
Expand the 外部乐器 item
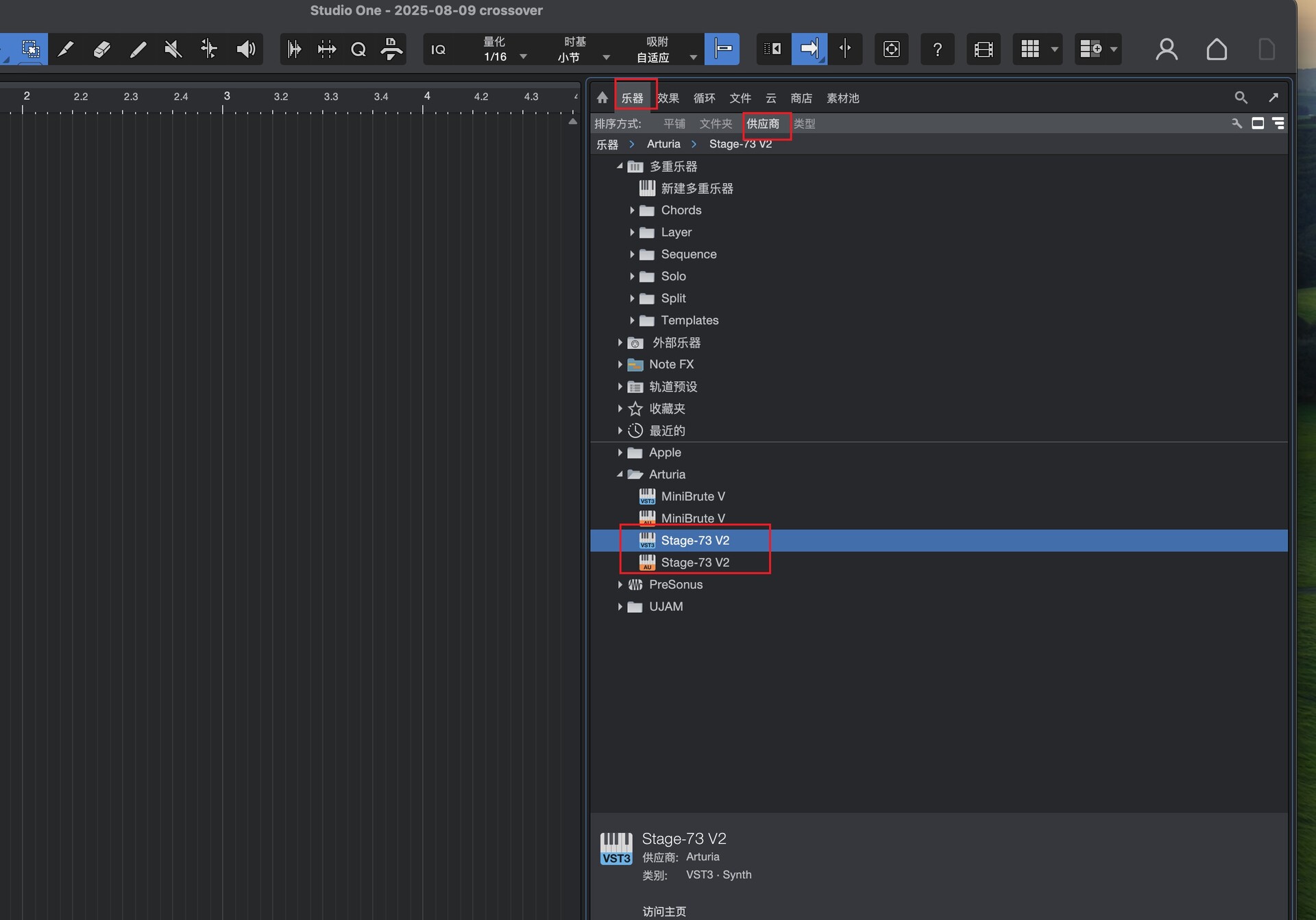(x=620, y=342)
